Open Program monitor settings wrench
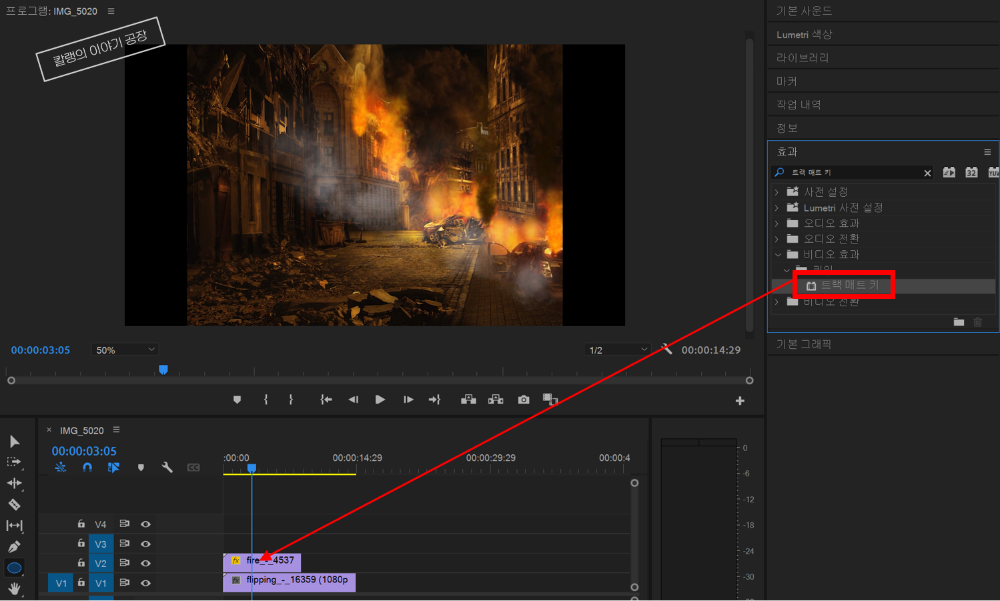 (x=666, y=349)
